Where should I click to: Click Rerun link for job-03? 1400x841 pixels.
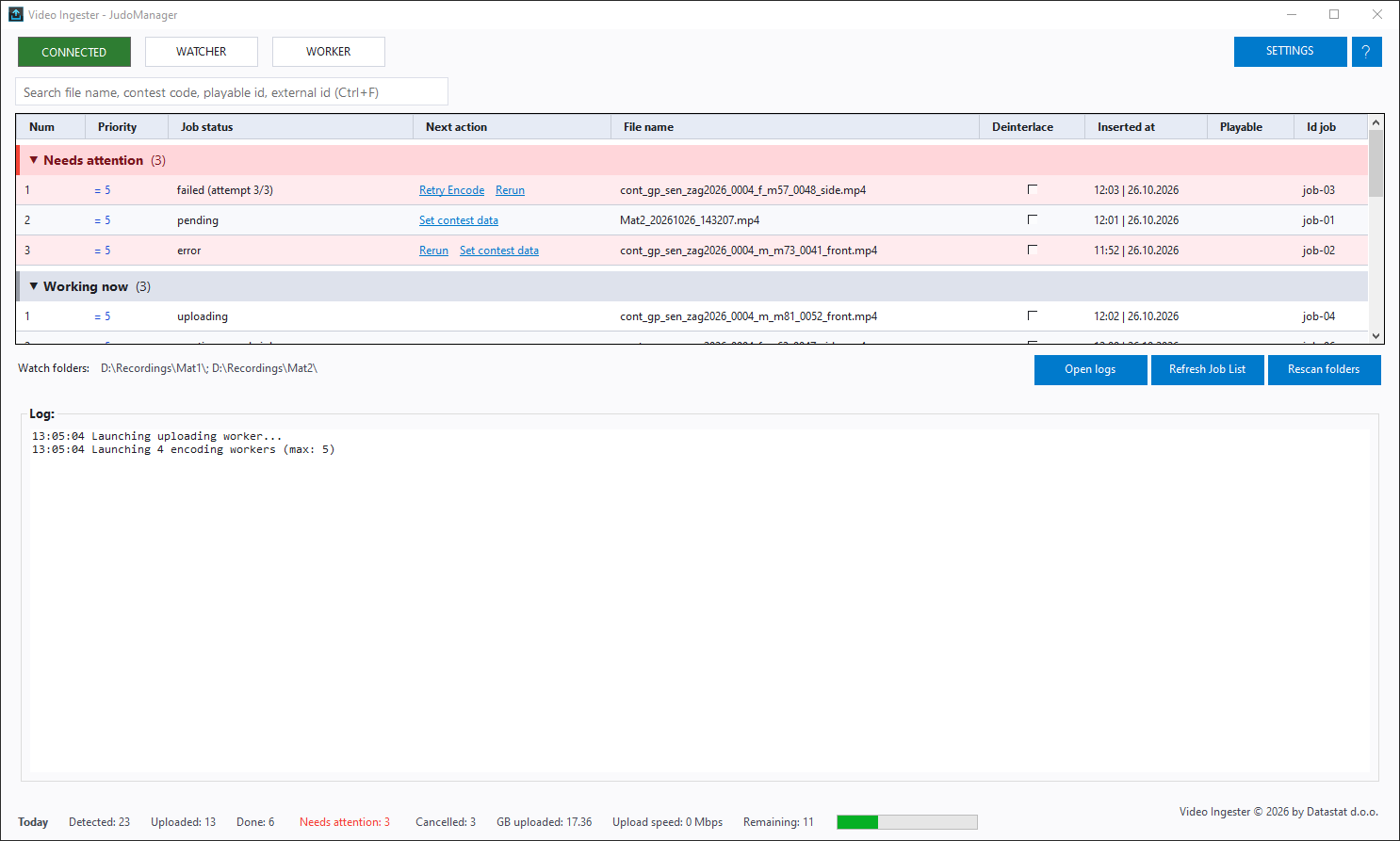pos(510,190)
